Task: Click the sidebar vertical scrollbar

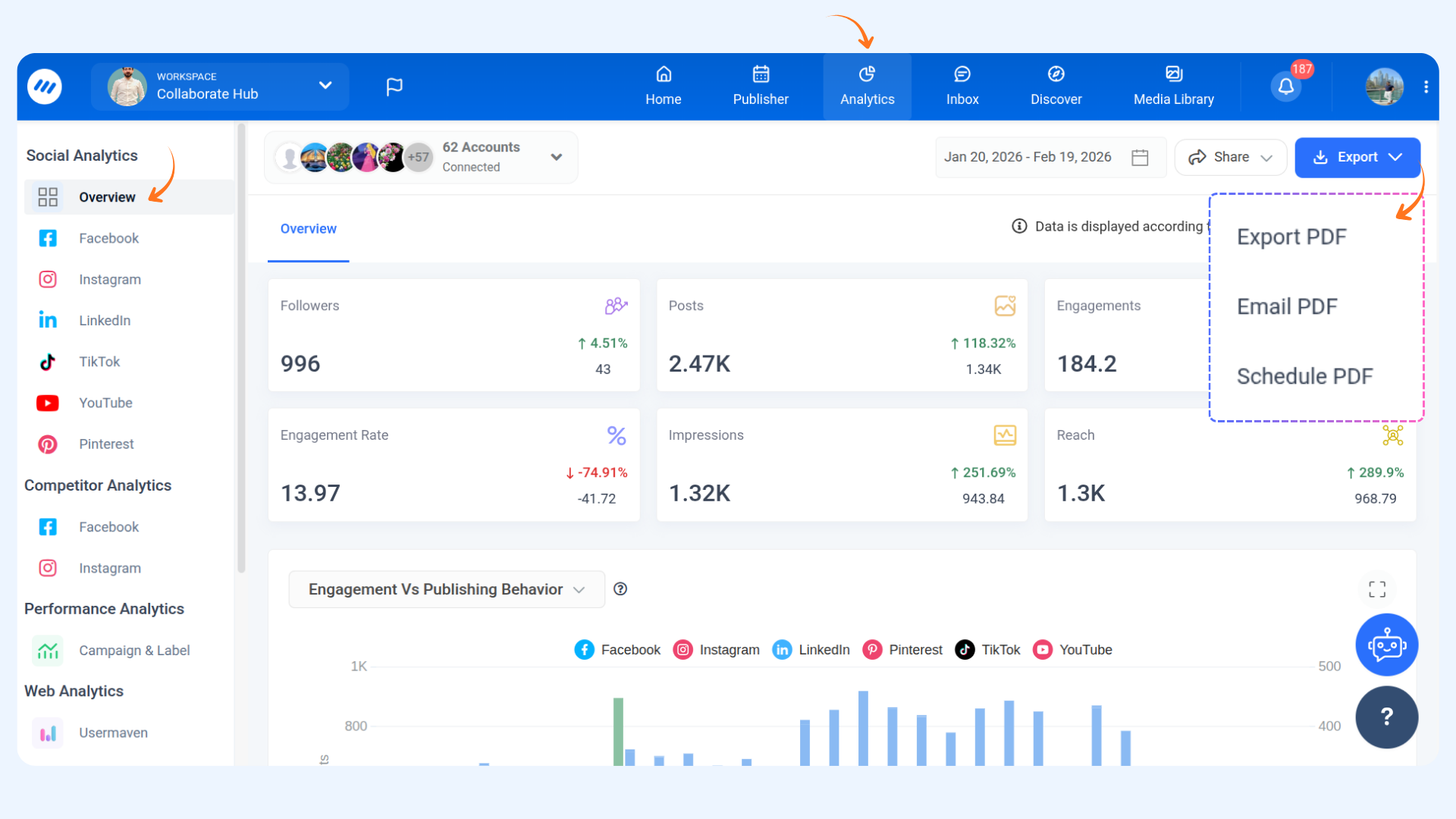Action: tap(241, 349)
